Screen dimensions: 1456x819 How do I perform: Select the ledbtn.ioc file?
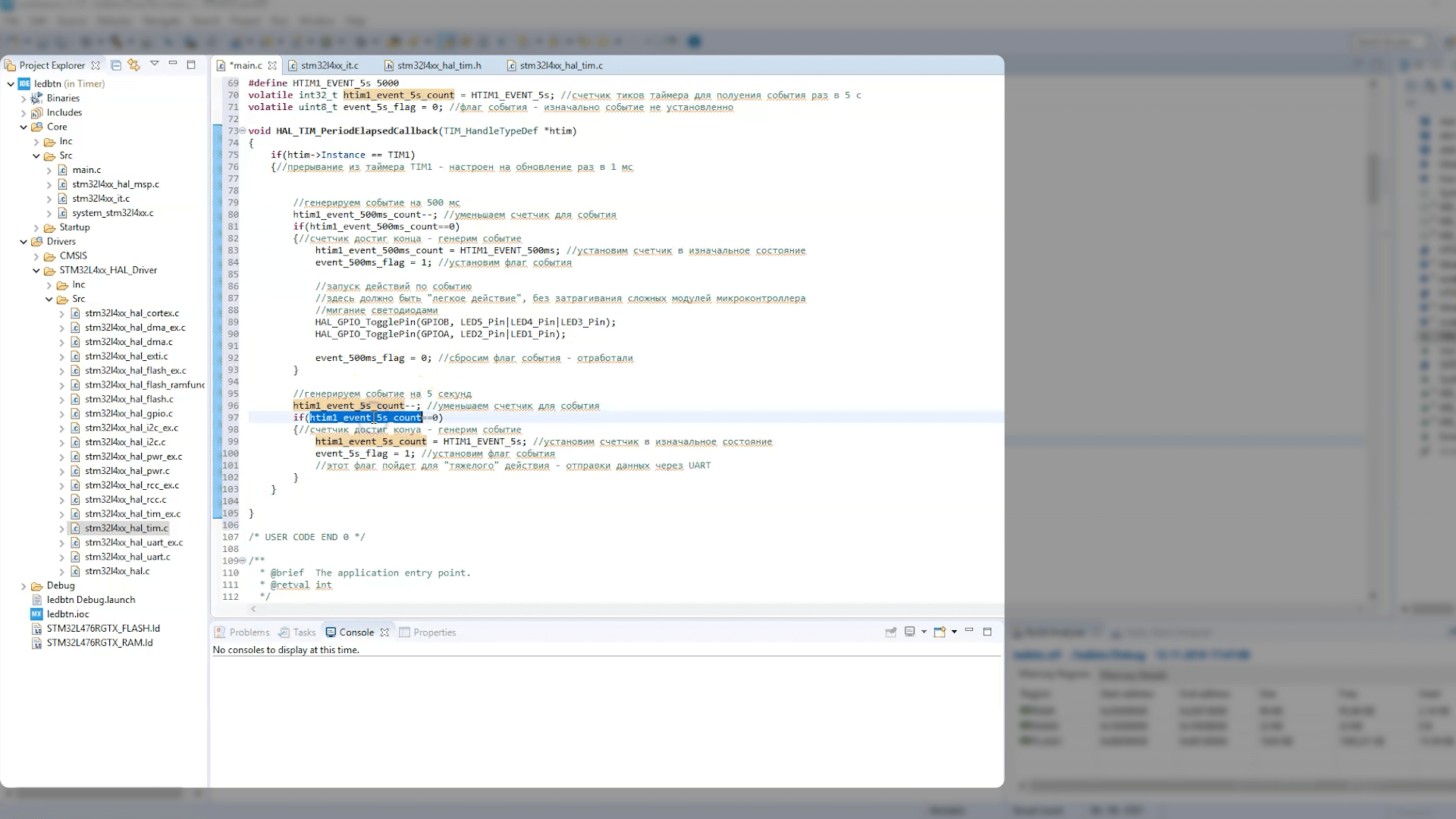[67, 614]
